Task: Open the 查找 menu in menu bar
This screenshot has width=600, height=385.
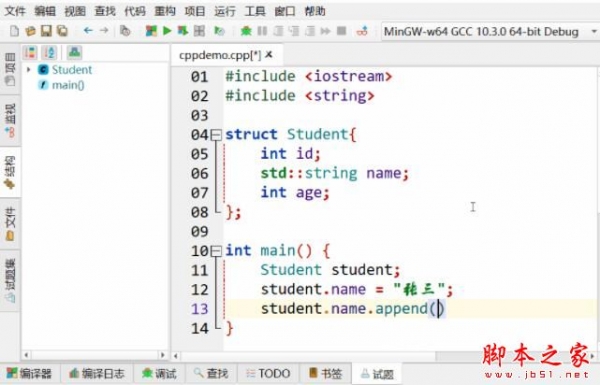Action: point(105,11)
